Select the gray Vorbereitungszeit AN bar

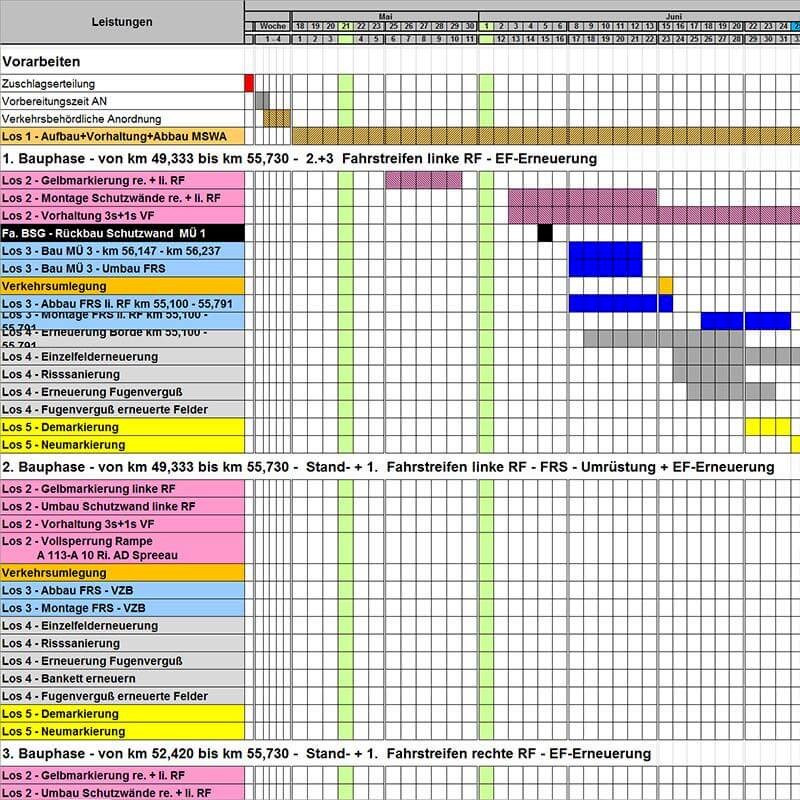coord(262,101)
